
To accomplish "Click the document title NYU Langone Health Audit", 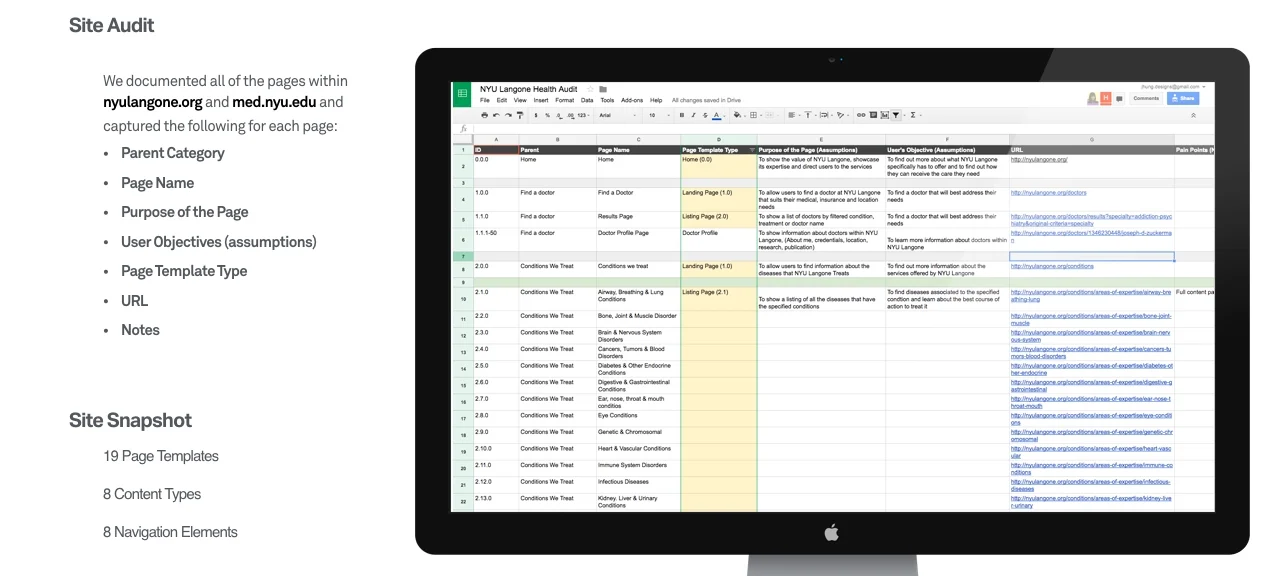I will (529, 89).
